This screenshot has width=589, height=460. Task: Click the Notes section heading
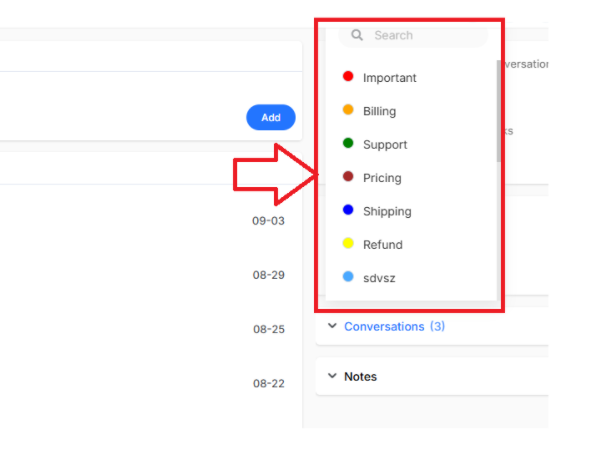[x=360, y=377]
